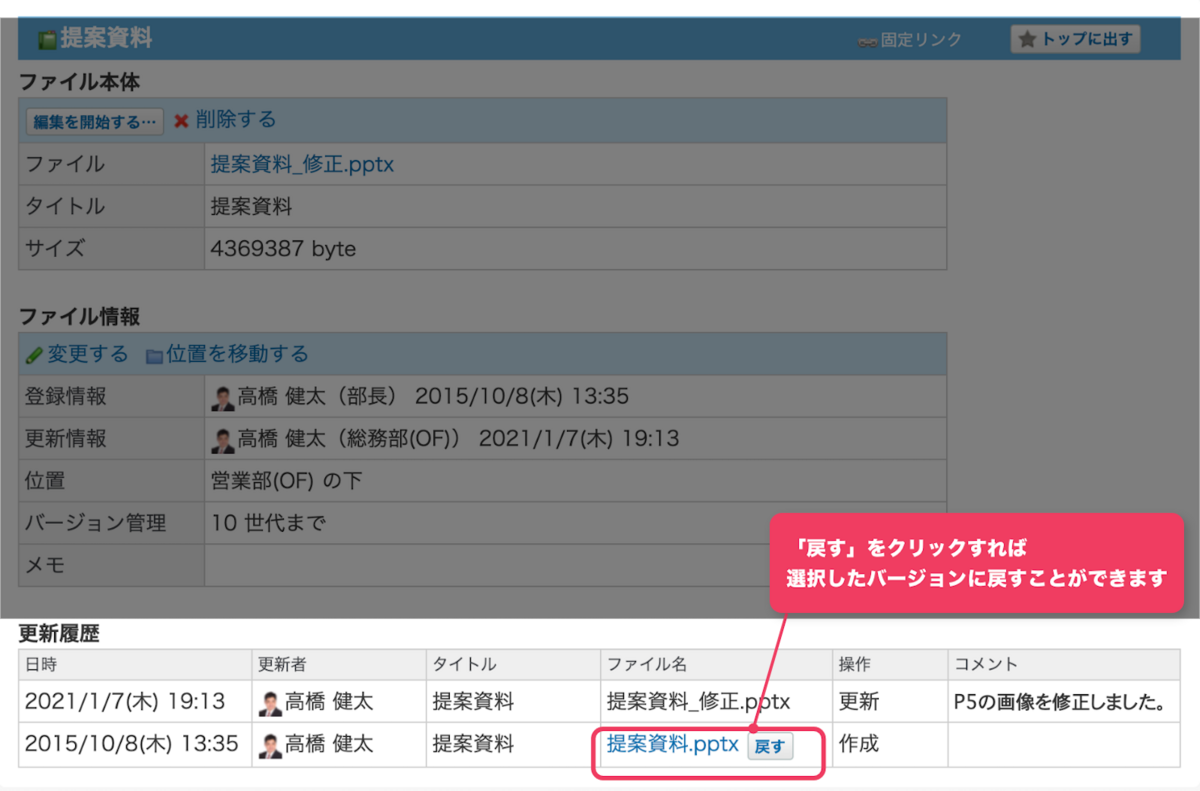This screenshot has height=791, width=1200.
Task: Select the 更新履歴 section heading
Action: tap(59, 633)
